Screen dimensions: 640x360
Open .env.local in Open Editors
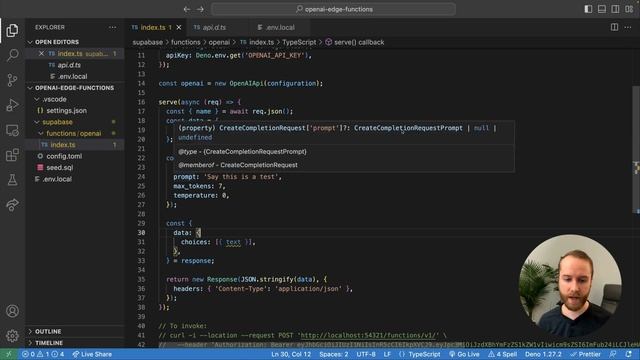click(72, 76)
